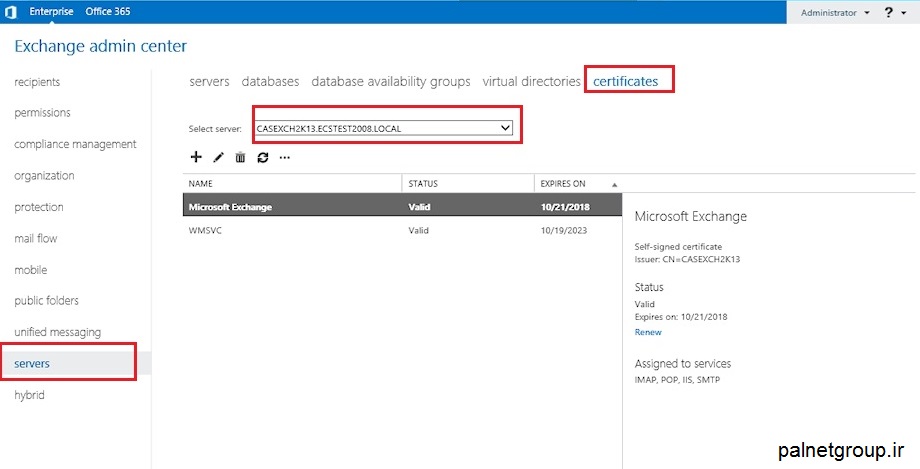Open the Select server dropdown
Image resolution: width=920 pixels, height=469 pixels.
[x=384, y=128]
